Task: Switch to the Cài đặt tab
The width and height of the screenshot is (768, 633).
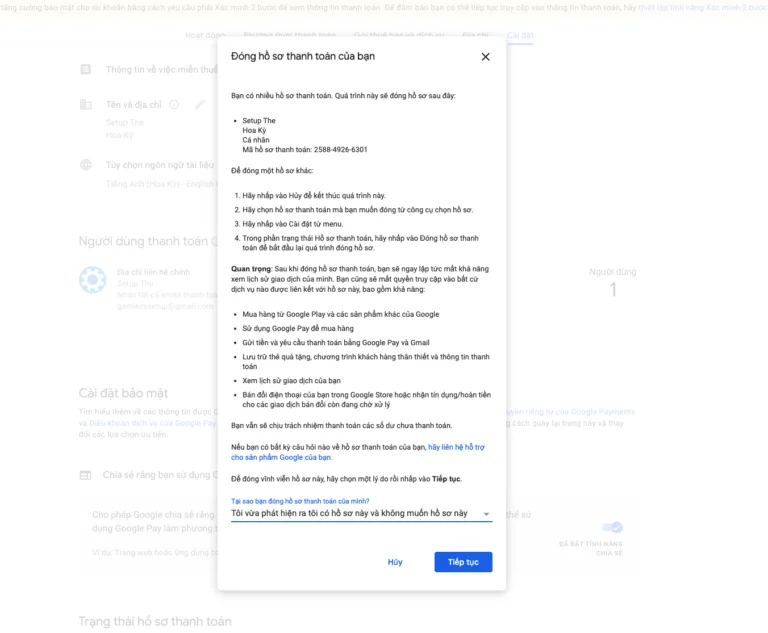Action: 520,35
